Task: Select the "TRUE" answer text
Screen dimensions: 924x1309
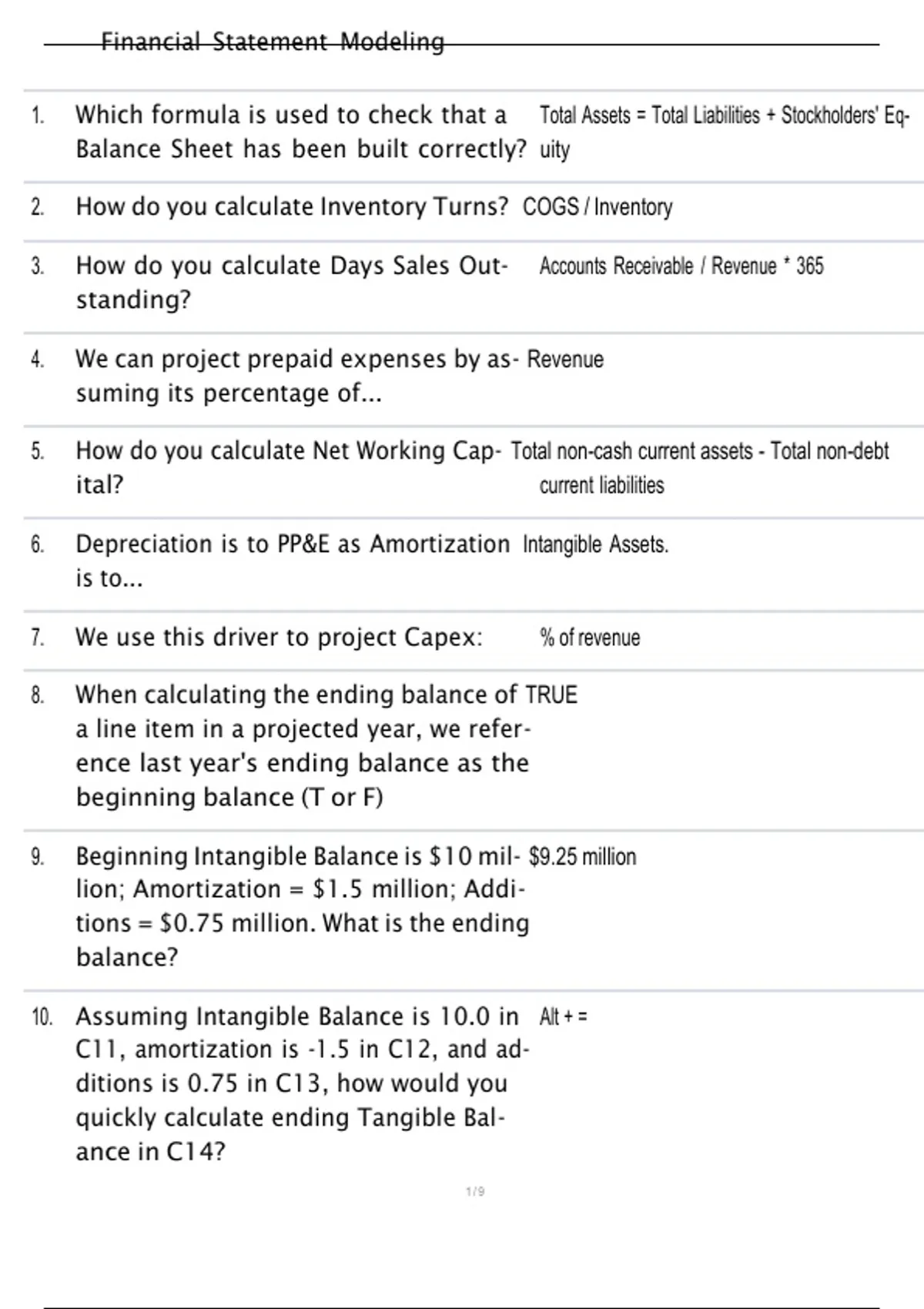Action: (551, 695)
